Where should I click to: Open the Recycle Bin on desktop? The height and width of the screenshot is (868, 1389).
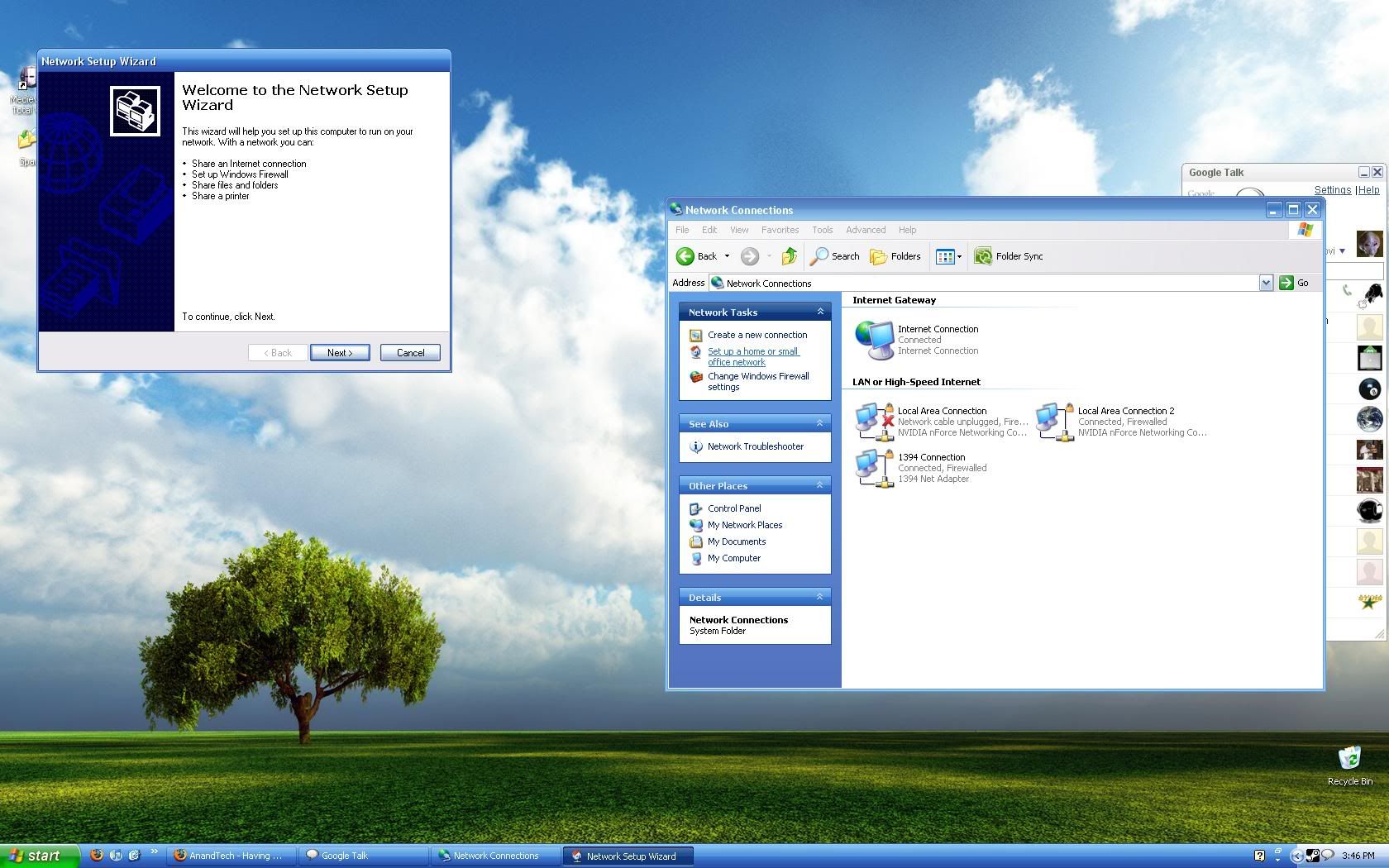pos(1349,761)
